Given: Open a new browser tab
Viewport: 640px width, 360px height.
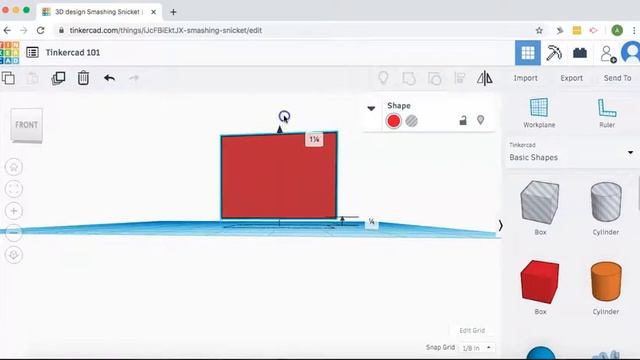Looking at the screenshot, I should (173, 12).
